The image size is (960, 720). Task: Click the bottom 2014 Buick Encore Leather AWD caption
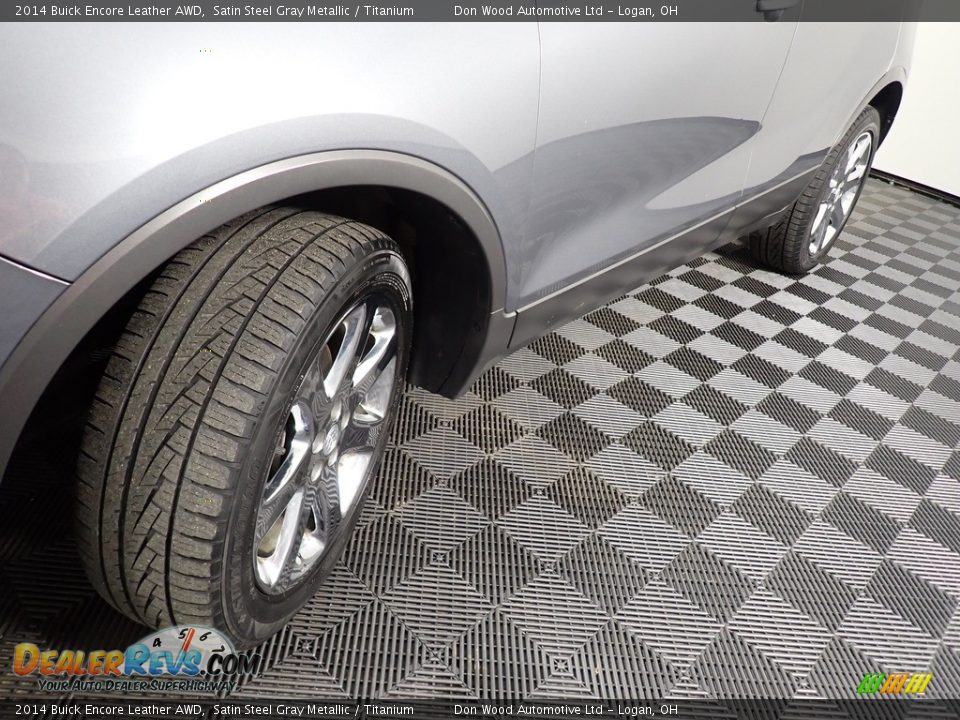point(110,708)
